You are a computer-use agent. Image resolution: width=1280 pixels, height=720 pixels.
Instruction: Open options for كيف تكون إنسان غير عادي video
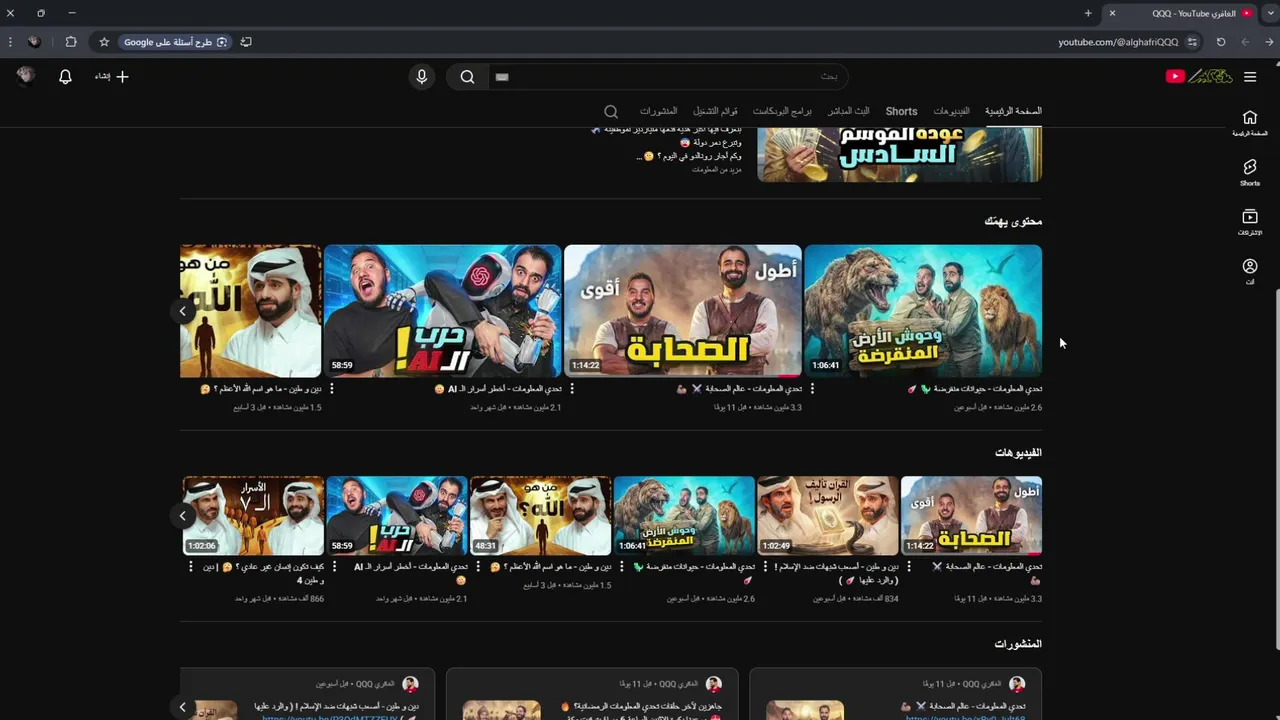coord(191,567)
